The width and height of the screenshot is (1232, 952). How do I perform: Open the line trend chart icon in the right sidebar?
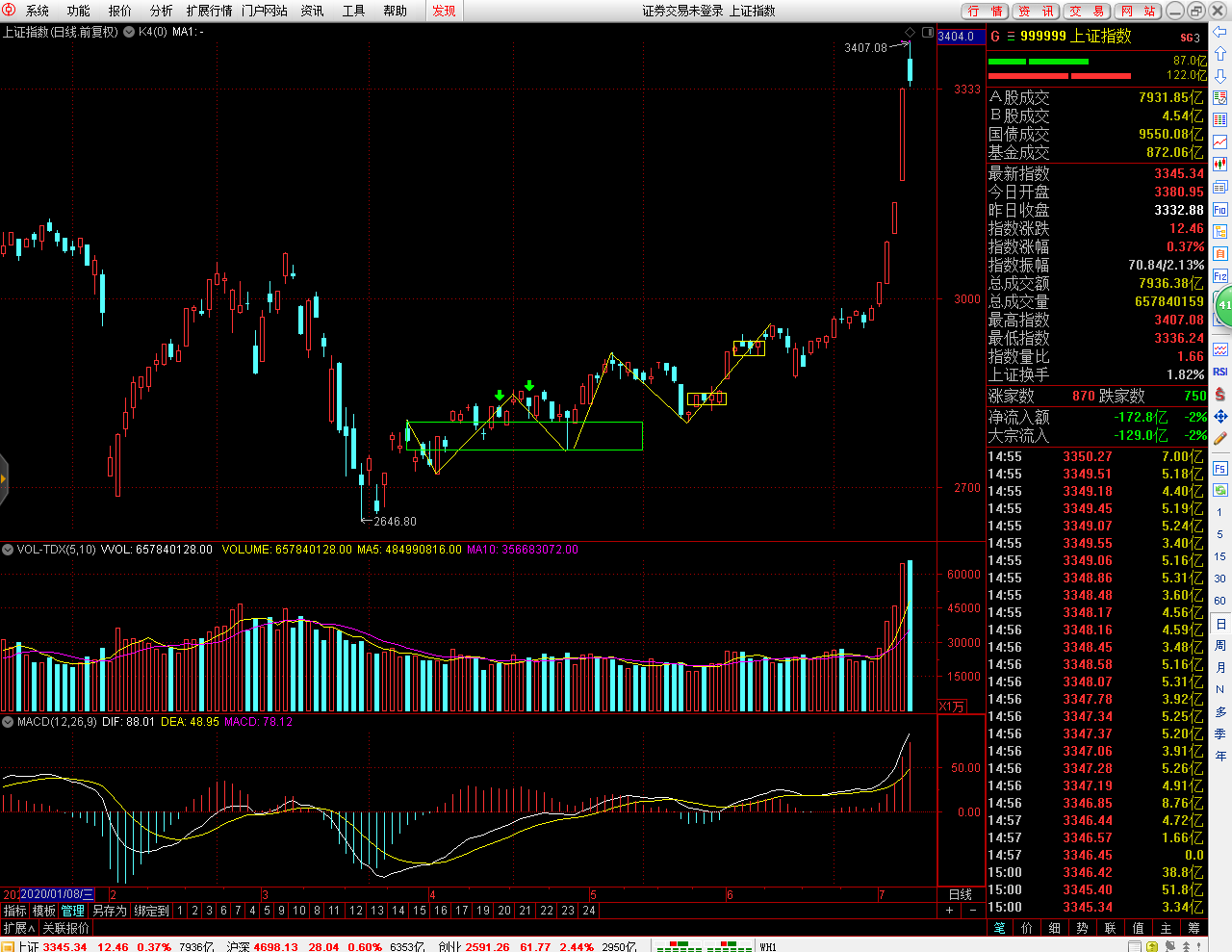[x=1219, y=142]
